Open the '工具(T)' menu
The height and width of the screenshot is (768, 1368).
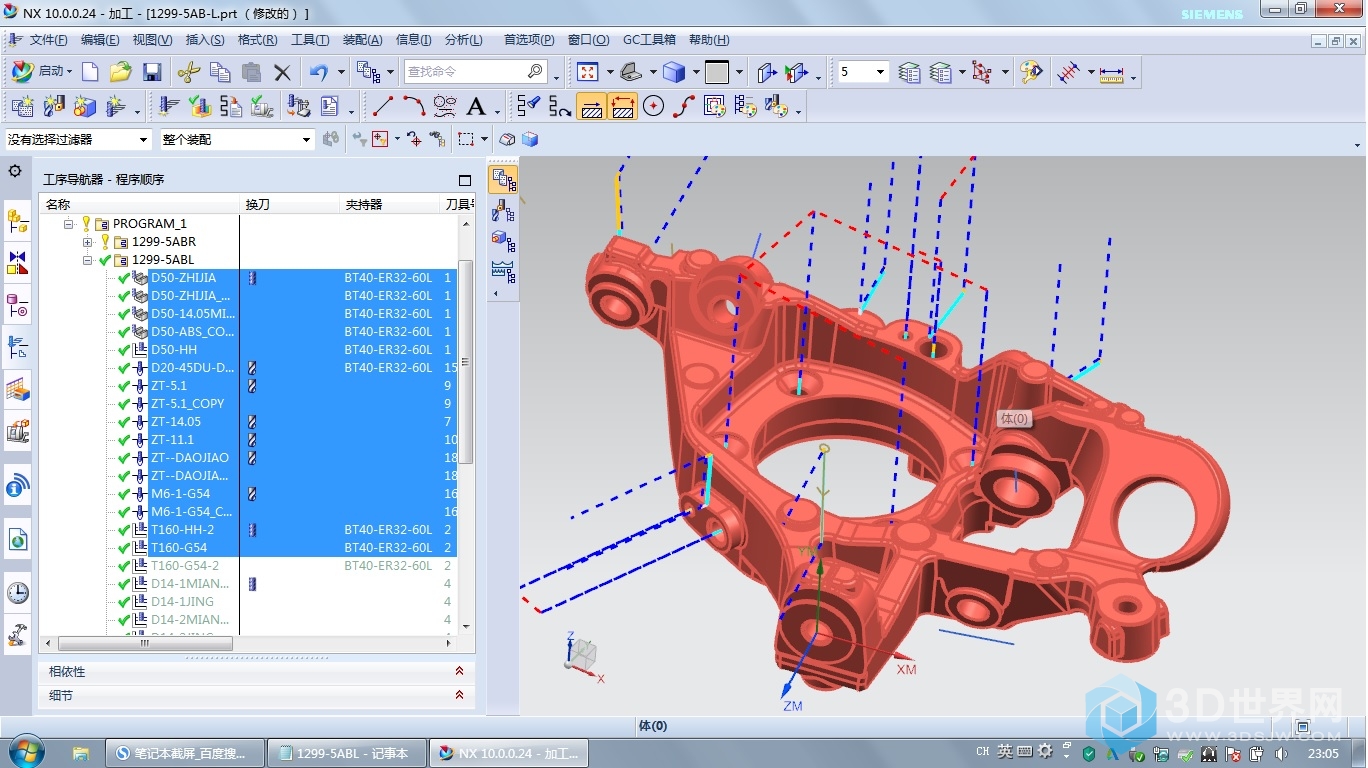click(x=310, y=40)
